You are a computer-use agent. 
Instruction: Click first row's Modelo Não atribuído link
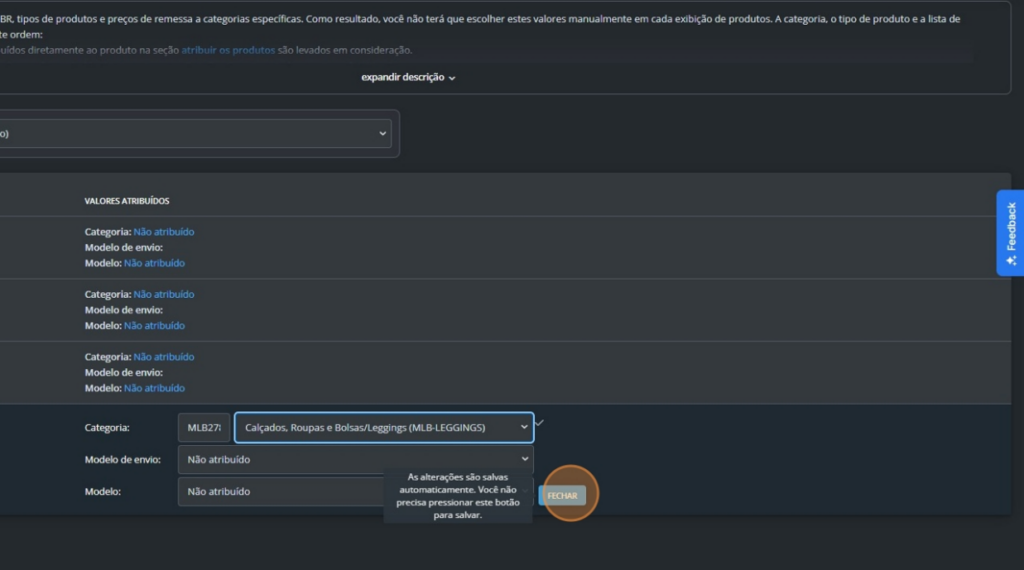(x=154, y=263)
